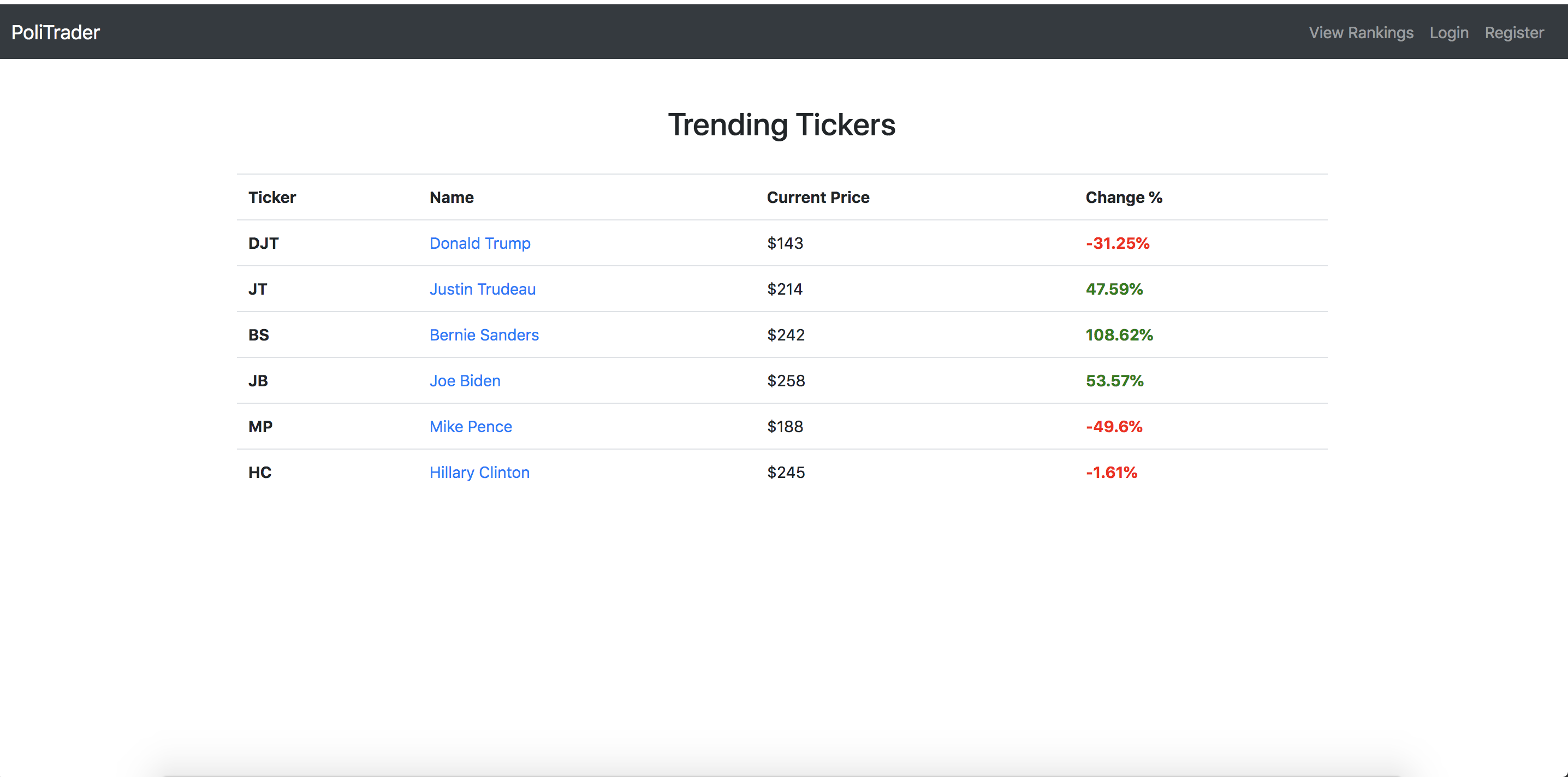Viewport: 1568px width, 777px height.
Task: Open Mike Pence's ticker page
Action: point(471,426)
